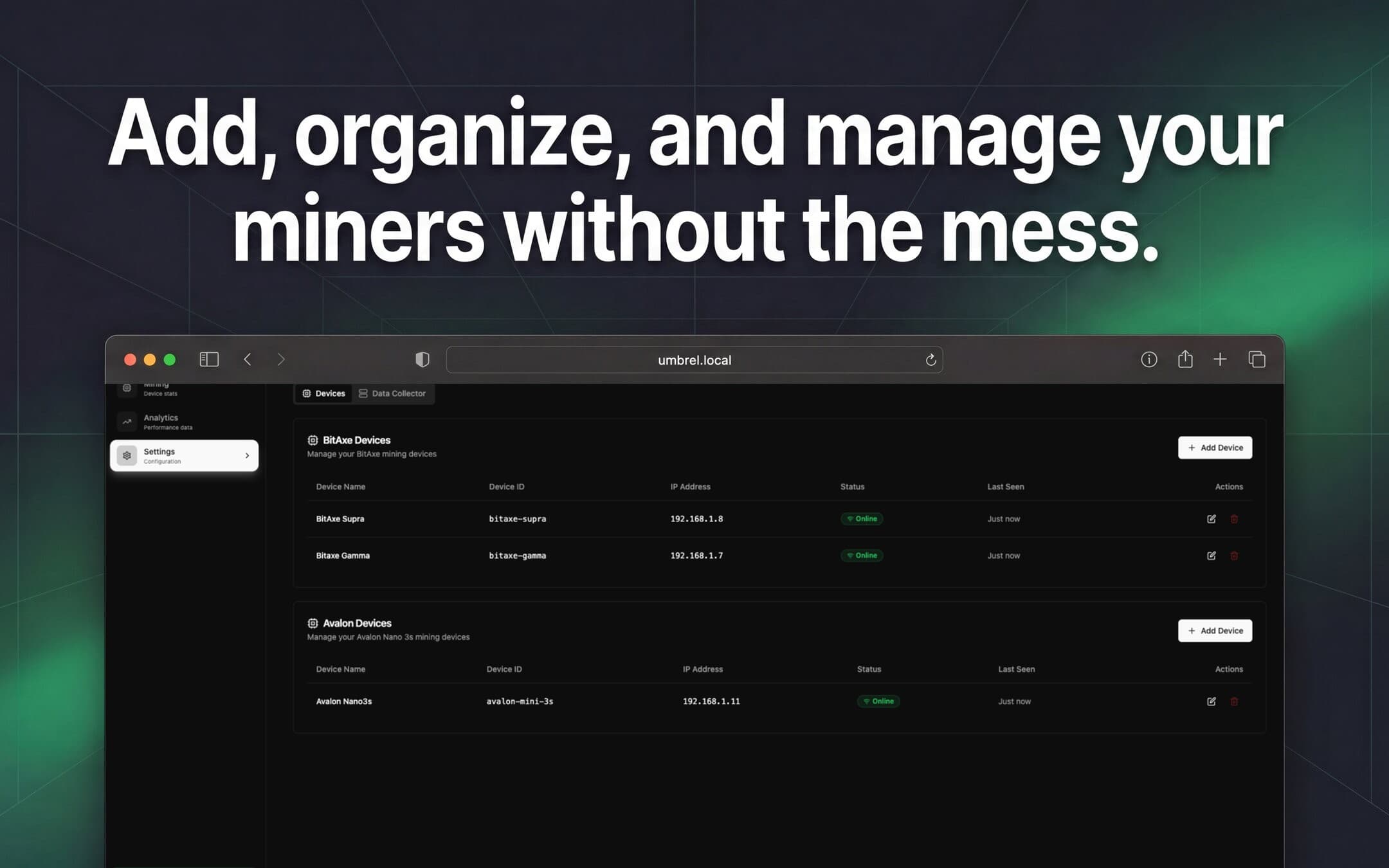1389x868 pixels.
Task: Toggle the Safari sidebar panel
Action: (209, 359)
